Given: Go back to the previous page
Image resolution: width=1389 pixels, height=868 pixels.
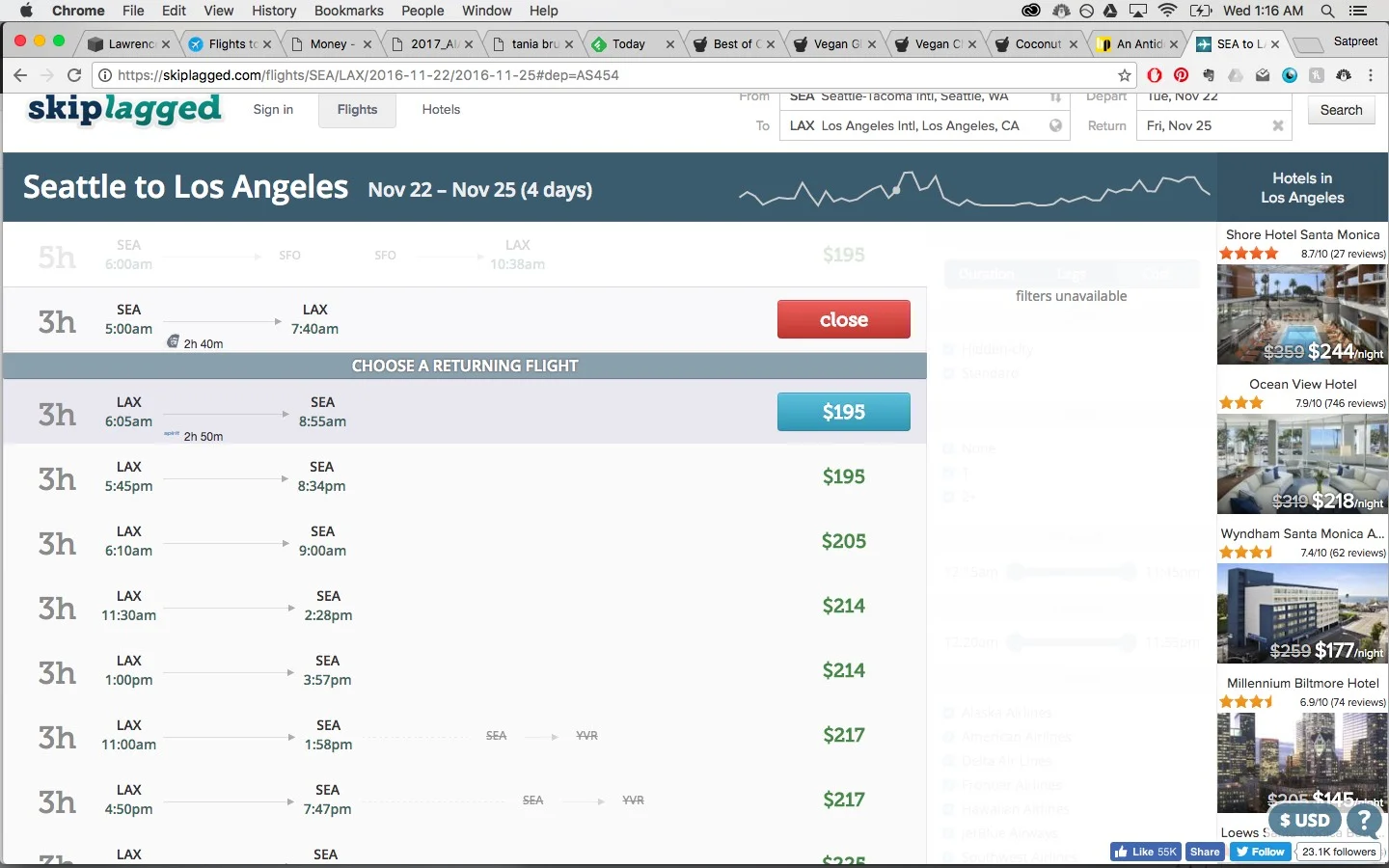Looking at the screenshot, I should coord(20,75).
